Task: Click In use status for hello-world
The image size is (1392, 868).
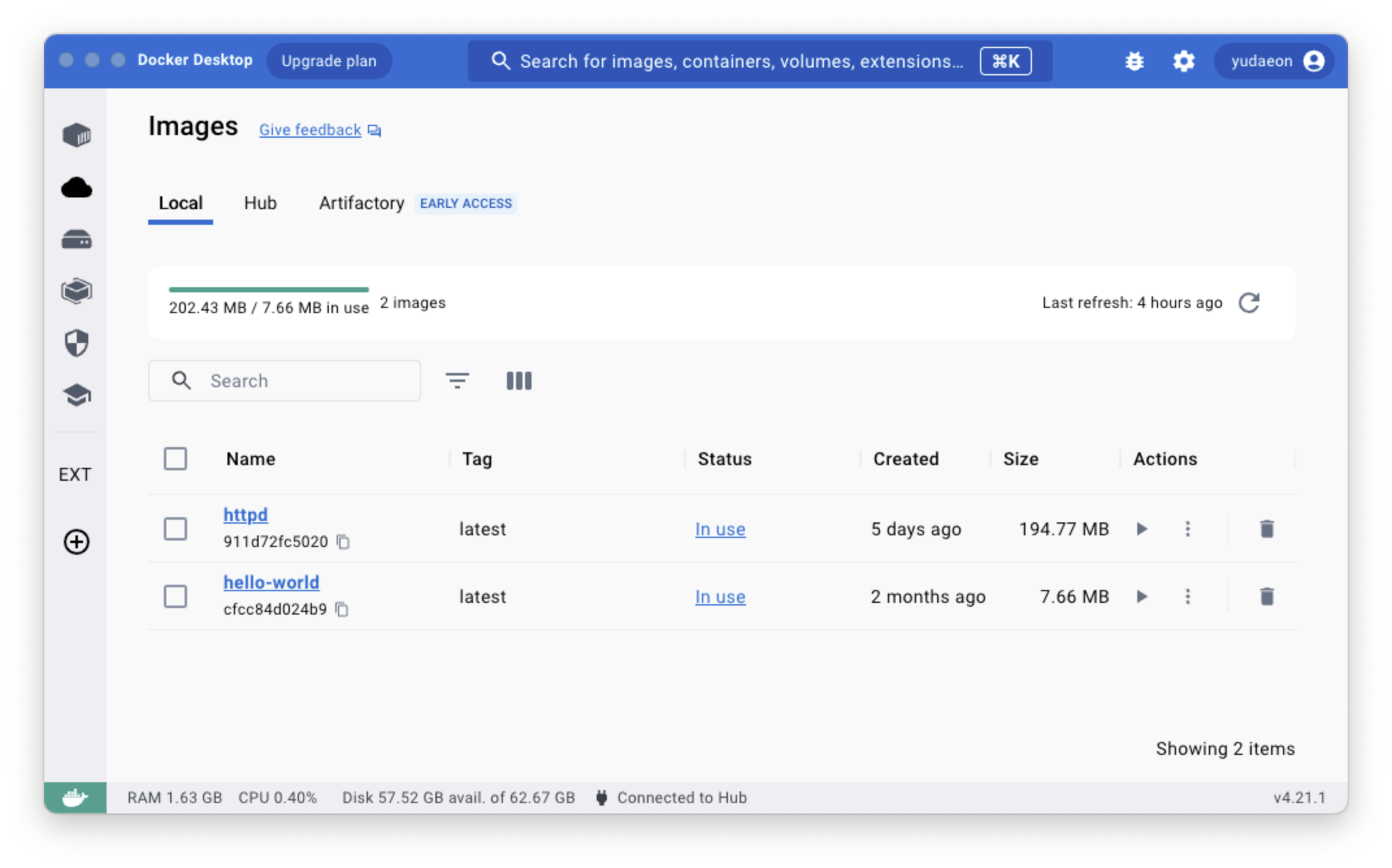Action: (x=720, y=597)
